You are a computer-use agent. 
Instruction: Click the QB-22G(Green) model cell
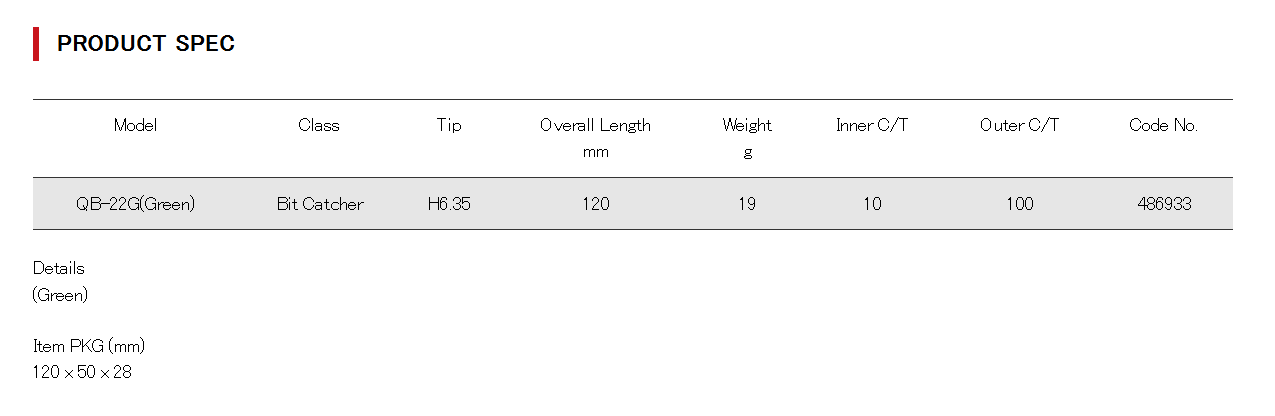click(x=135, y=204)
